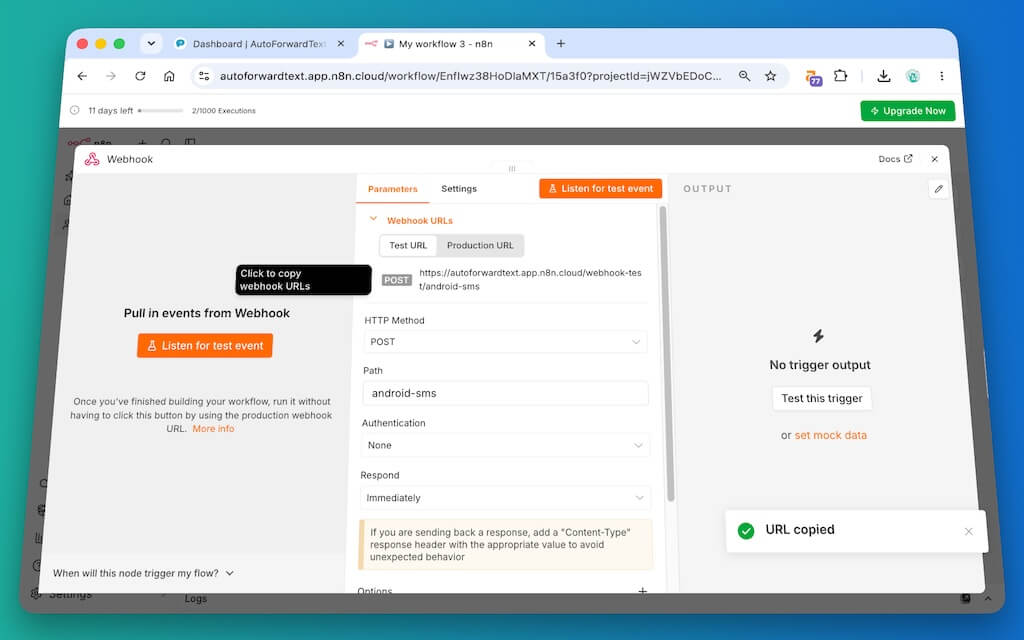Select the Test URL toggle option
1024x640 pixels.
(x=408, y=246)
